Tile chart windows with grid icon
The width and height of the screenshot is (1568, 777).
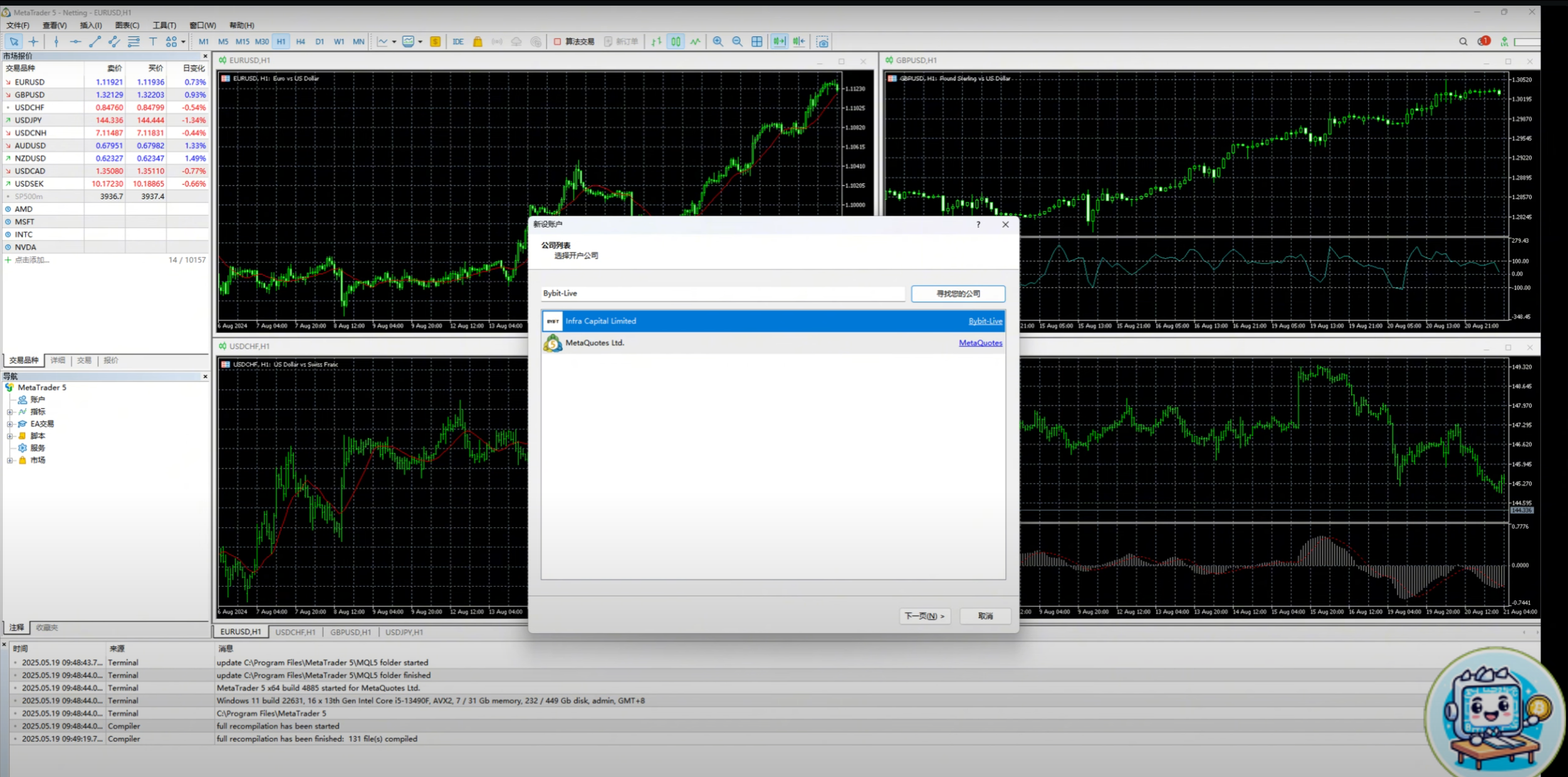pyautogui.click(x=757, y=42)
